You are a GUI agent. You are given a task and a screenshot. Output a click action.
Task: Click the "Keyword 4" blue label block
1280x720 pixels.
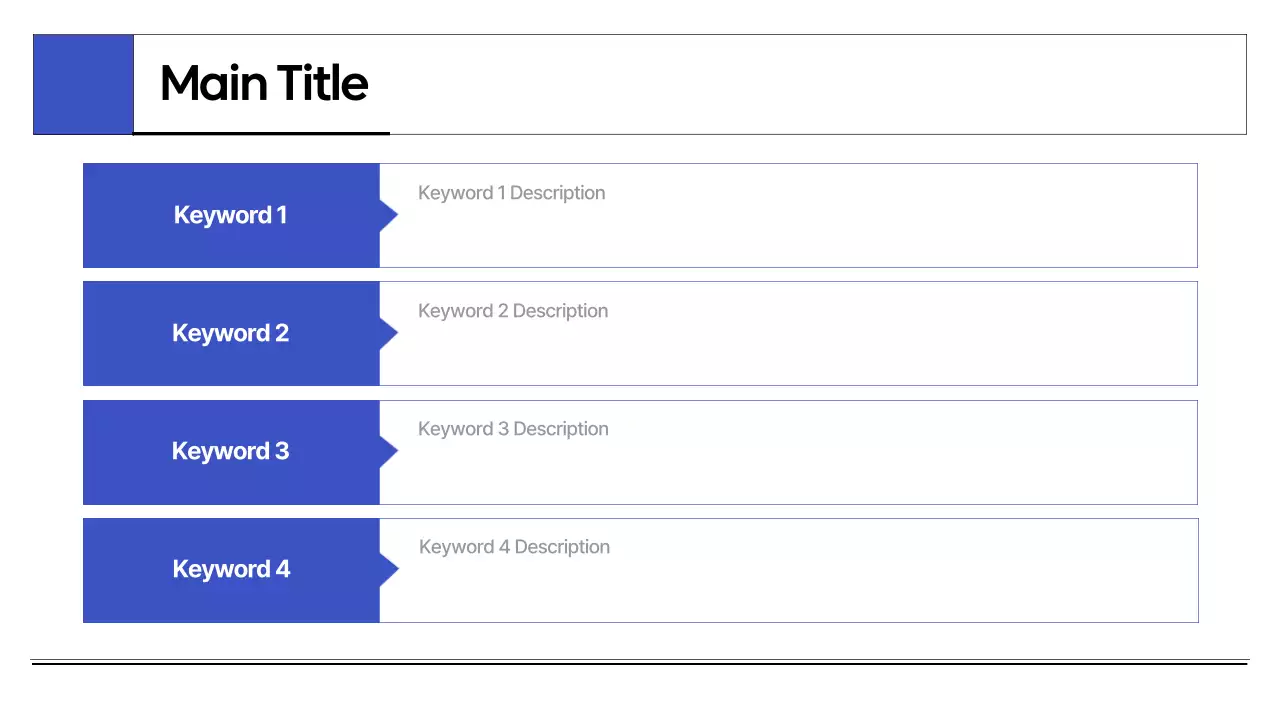[x=230, y=569]
